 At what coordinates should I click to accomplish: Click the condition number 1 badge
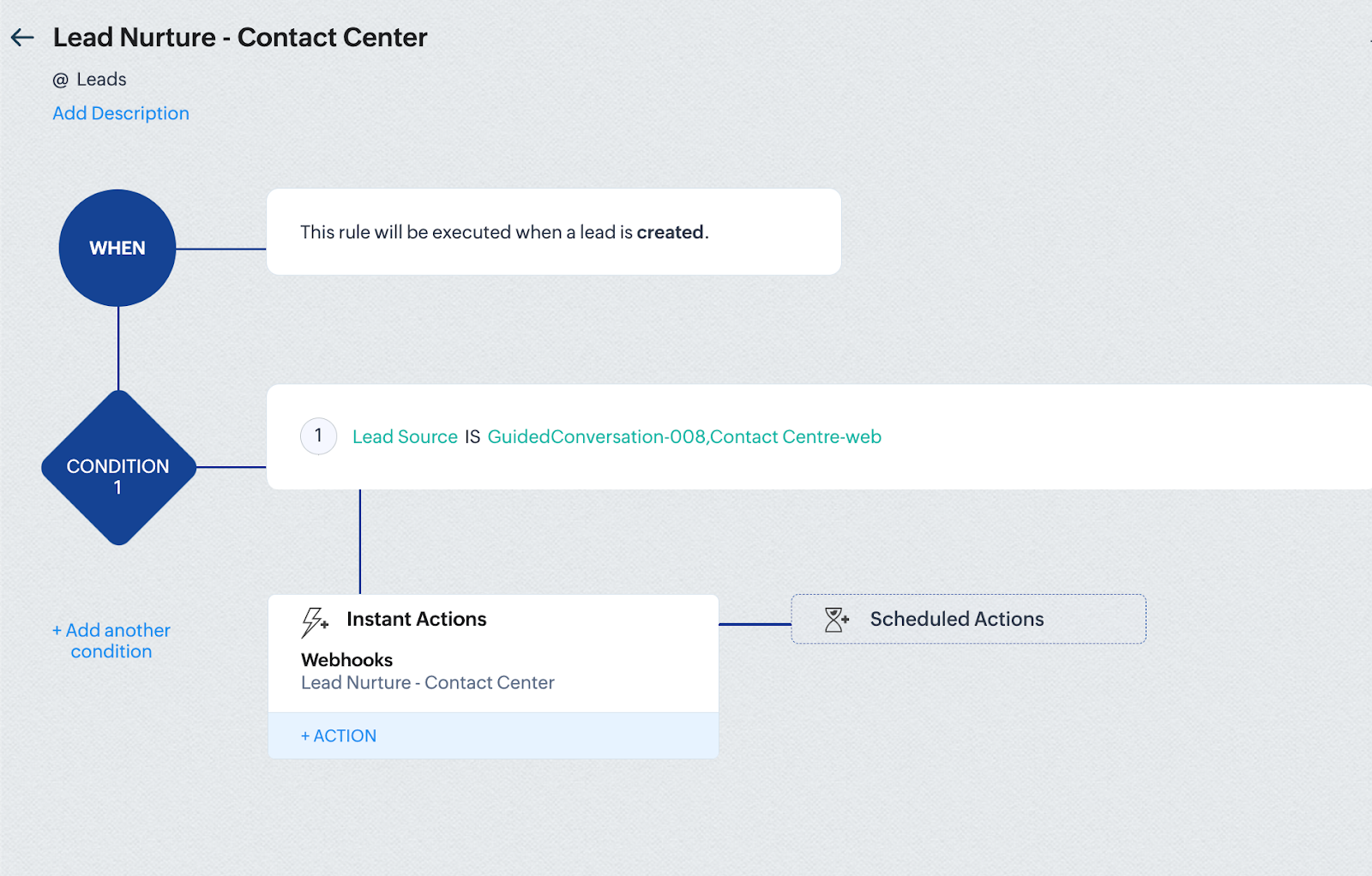318,435
